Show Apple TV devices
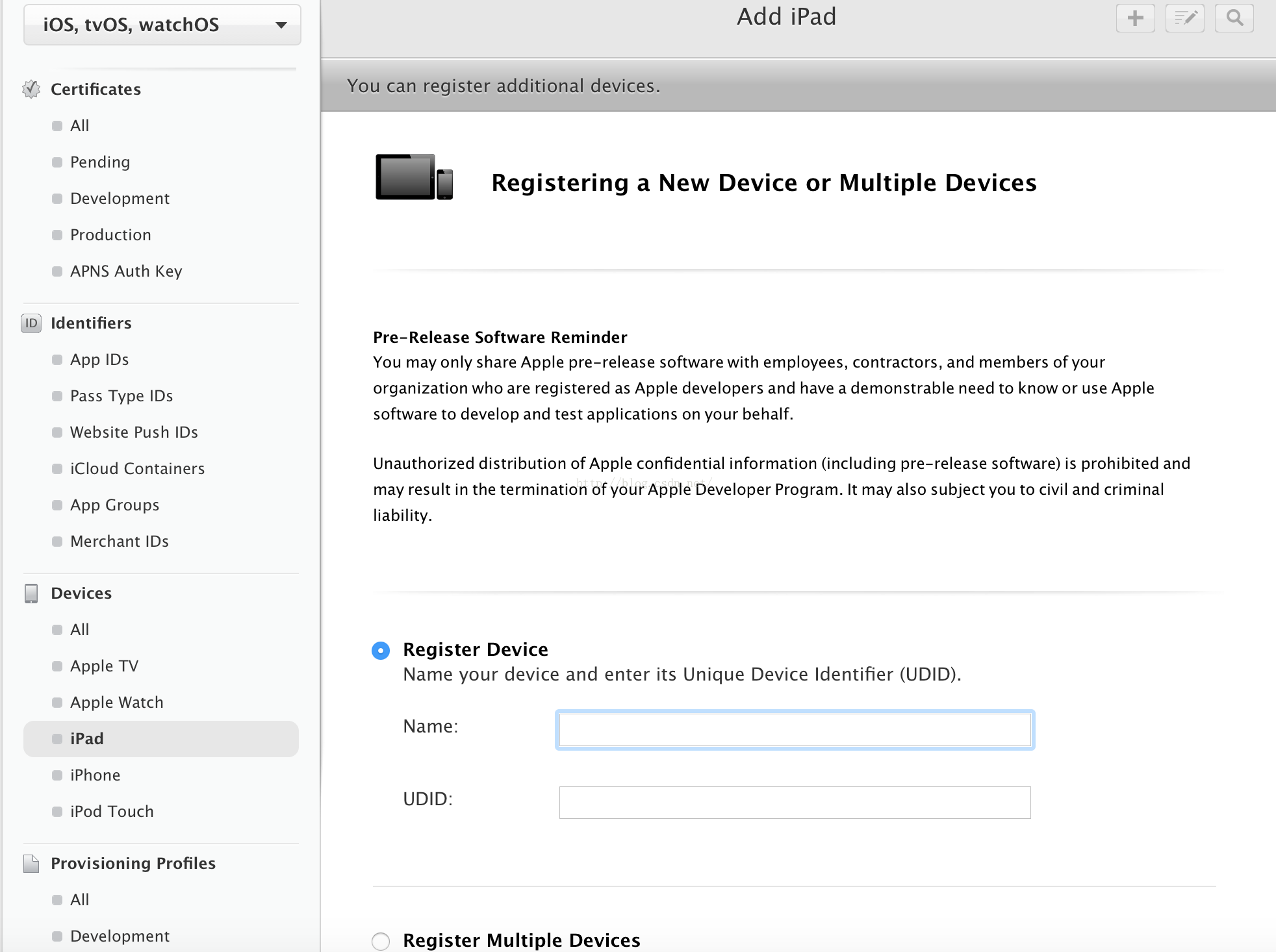1276x952 pixels. (x=104, y=666)
